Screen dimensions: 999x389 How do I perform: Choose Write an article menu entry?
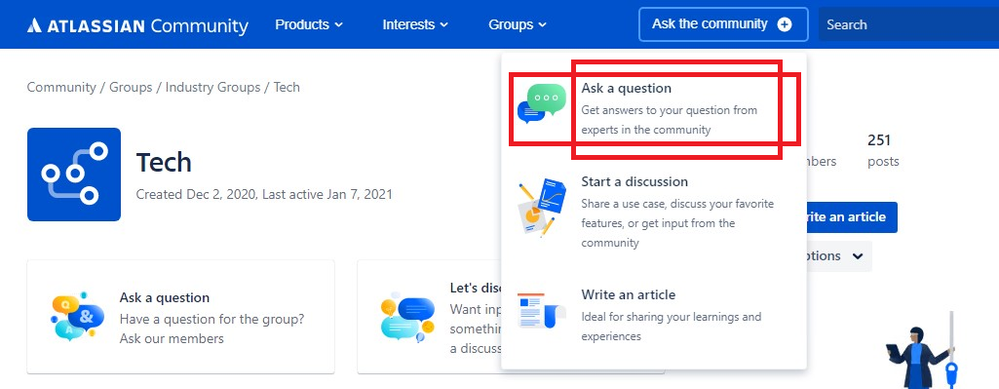[654, 315]
